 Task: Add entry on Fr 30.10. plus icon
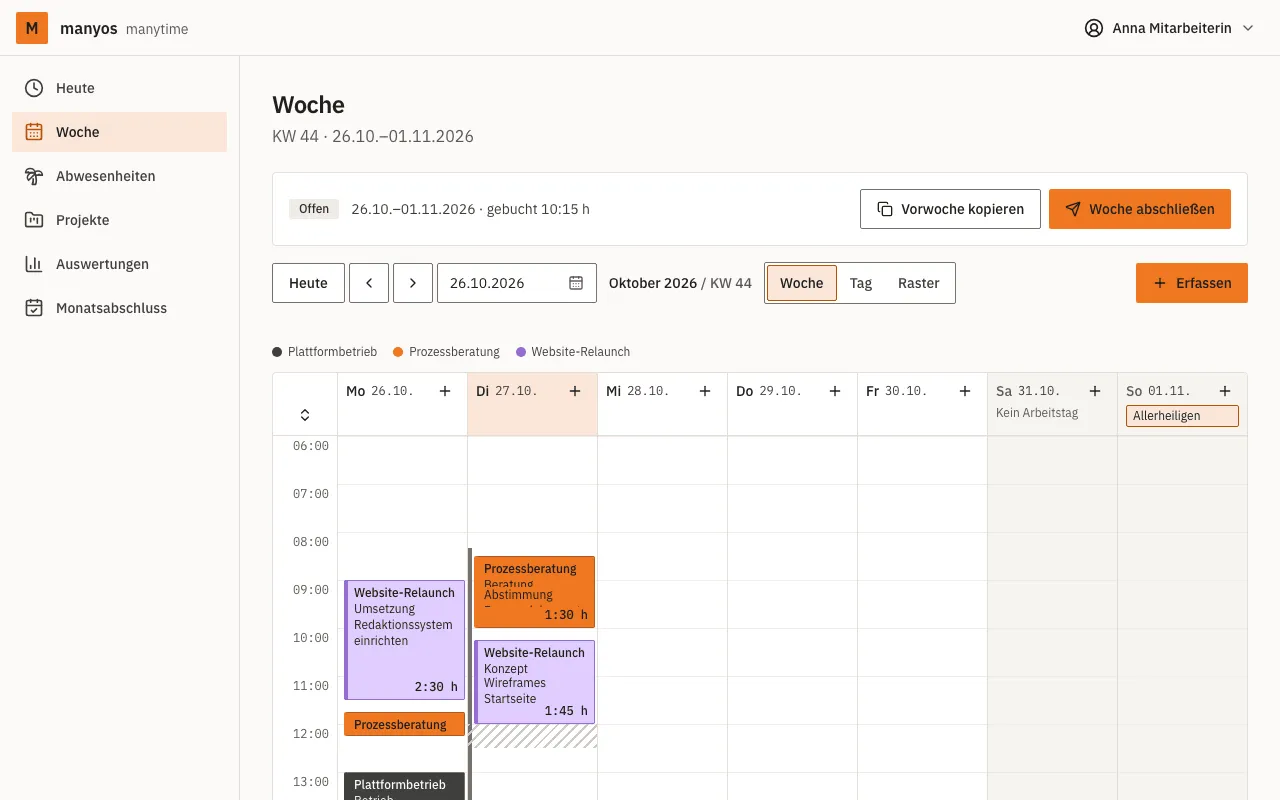(965, 391)
